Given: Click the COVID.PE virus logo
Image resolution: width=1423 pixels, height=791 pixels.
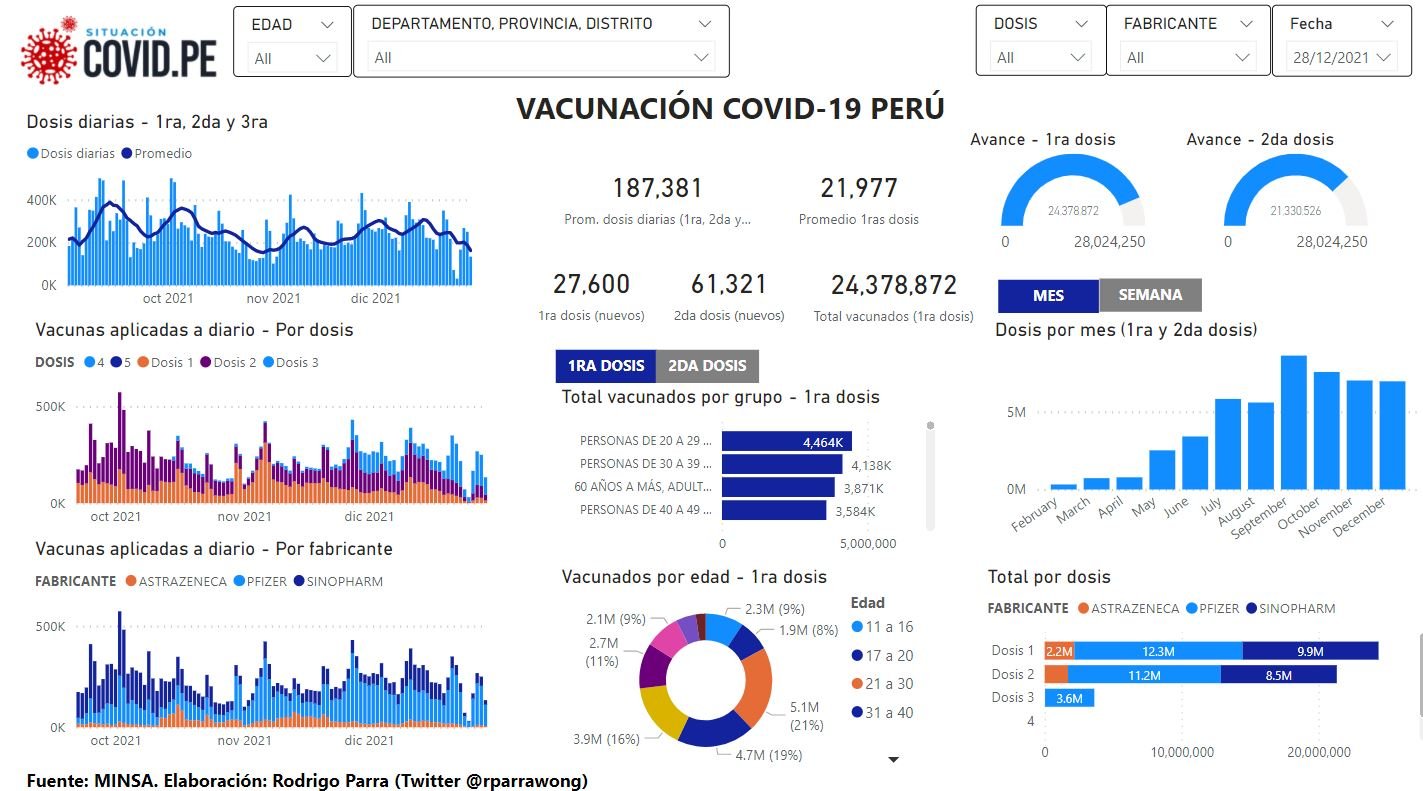Looking at the screenshot, I should 49,50.
